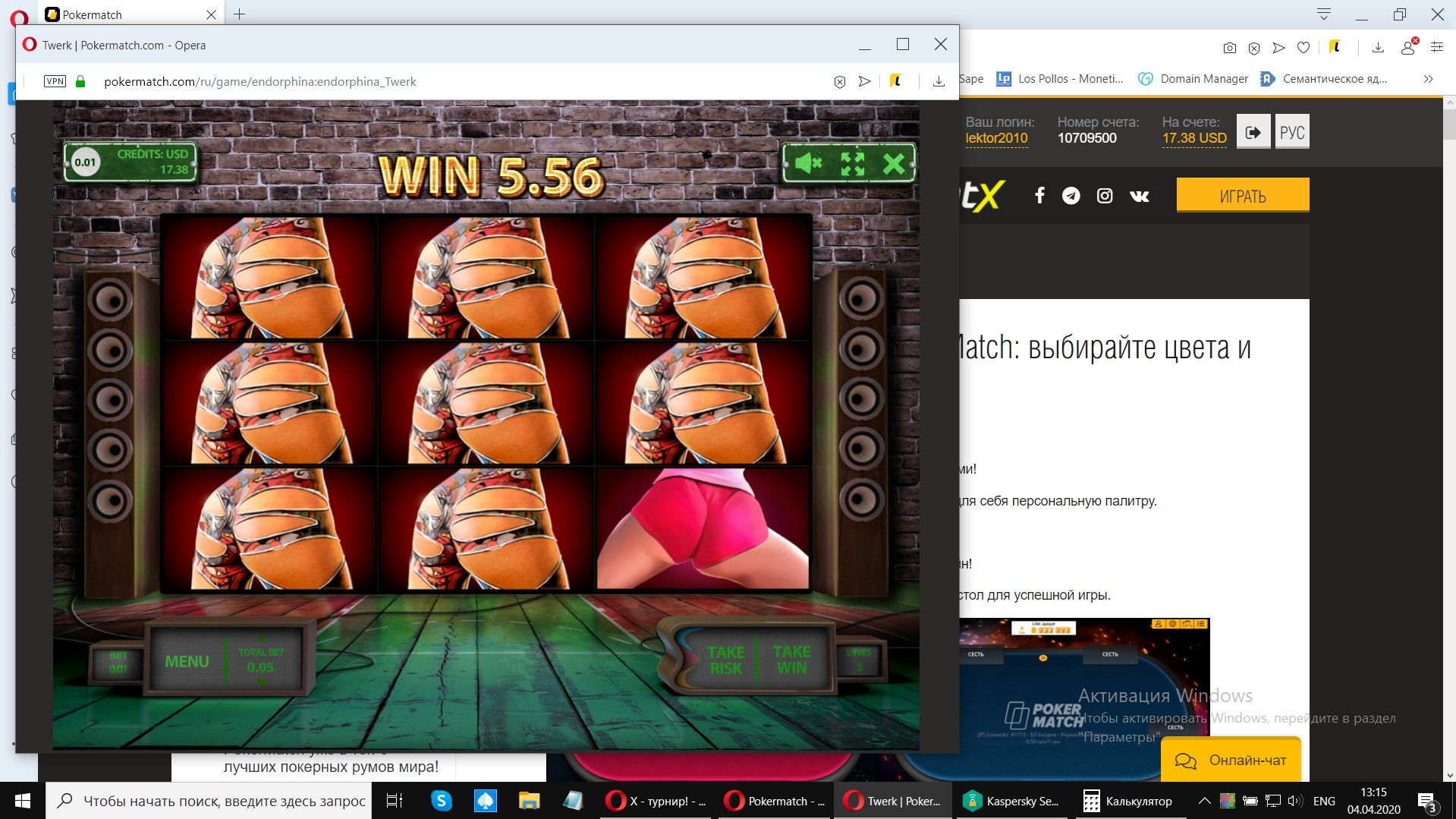Open the Windows Start menu

22,801
